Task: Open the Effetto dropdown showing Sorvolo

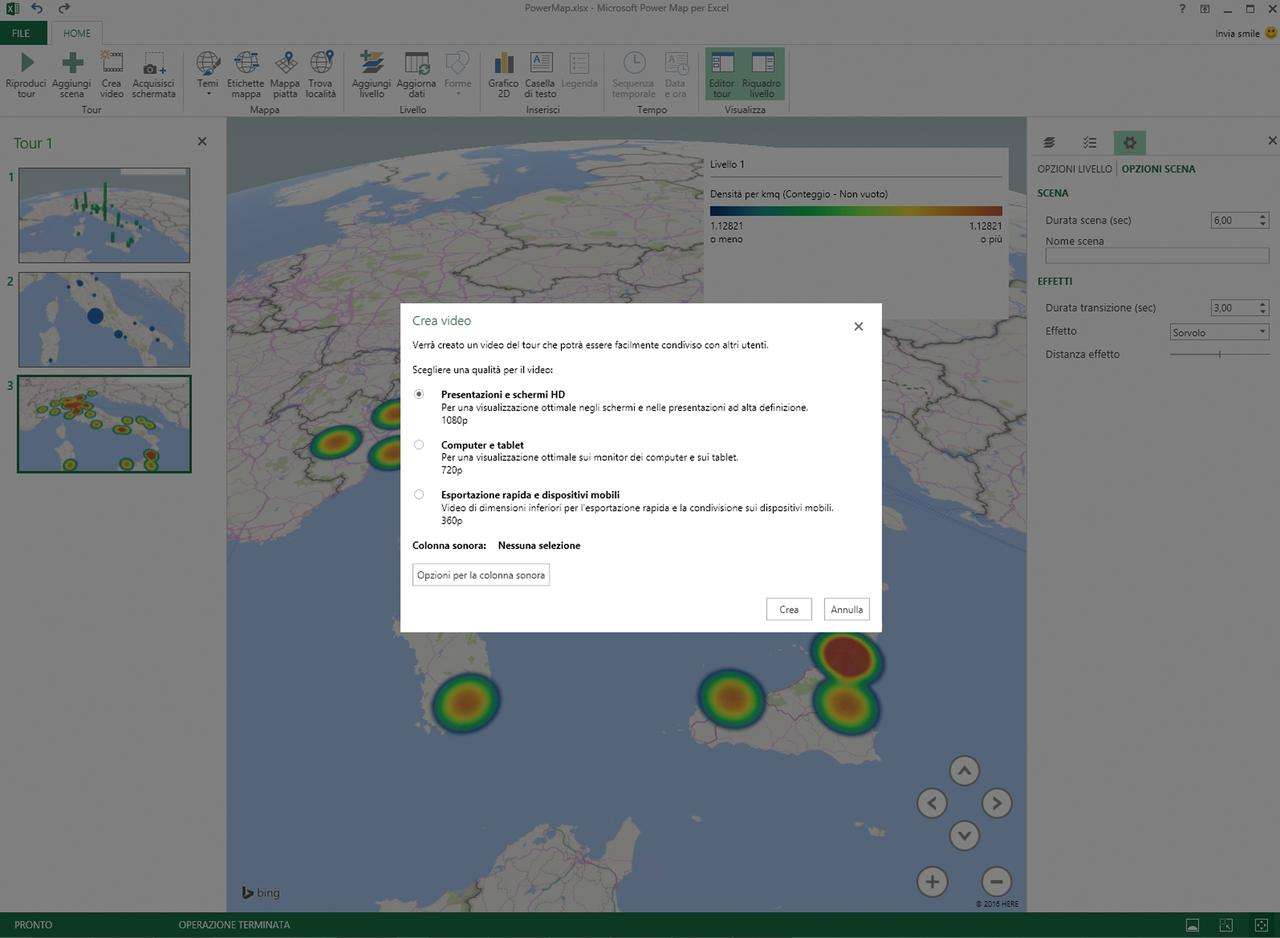Action: pos(1219,332)
